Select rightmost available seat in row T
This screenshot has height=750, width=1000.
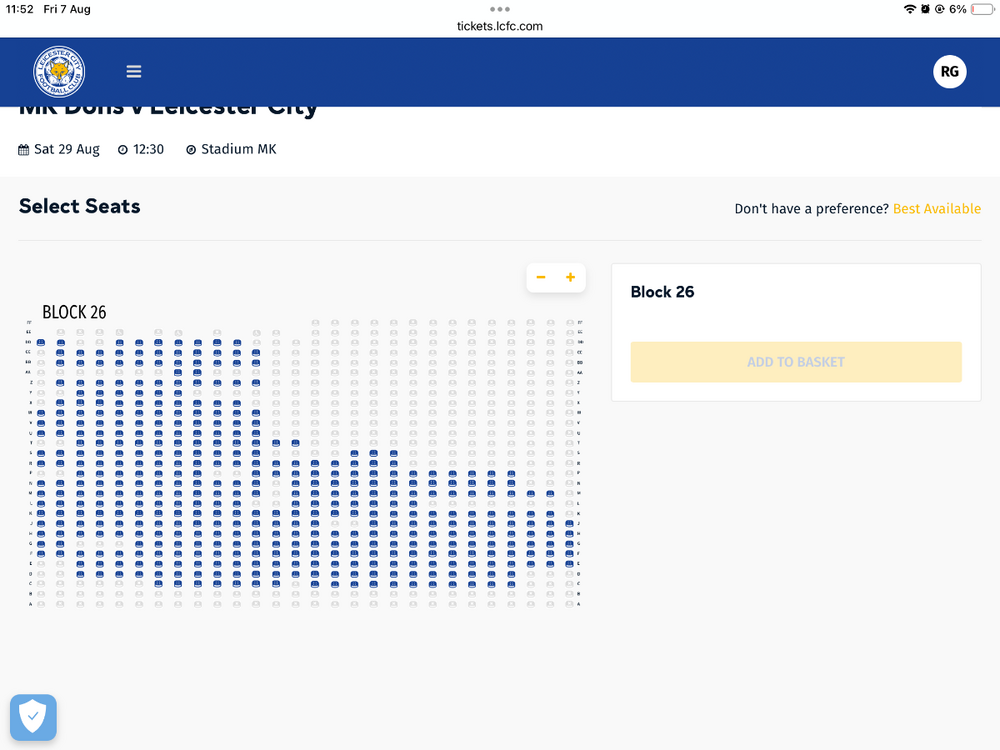click(x=295, y=443)
